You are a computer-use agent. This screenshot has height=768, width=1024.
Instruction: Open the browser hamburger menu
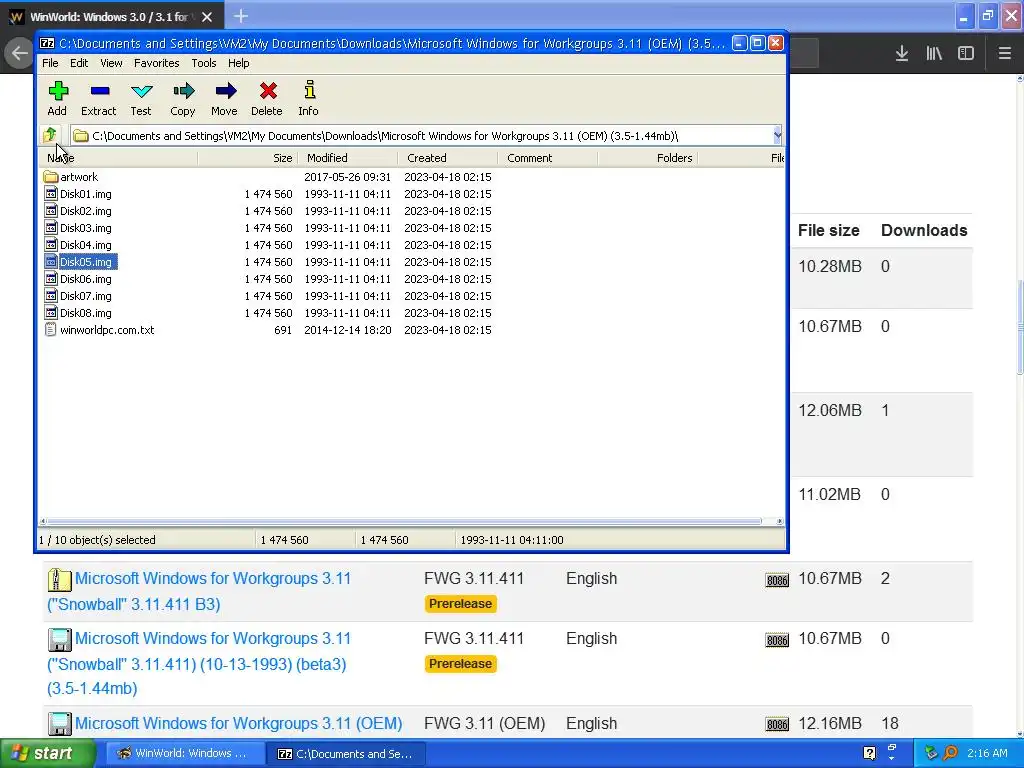(x=1005, y=54)
